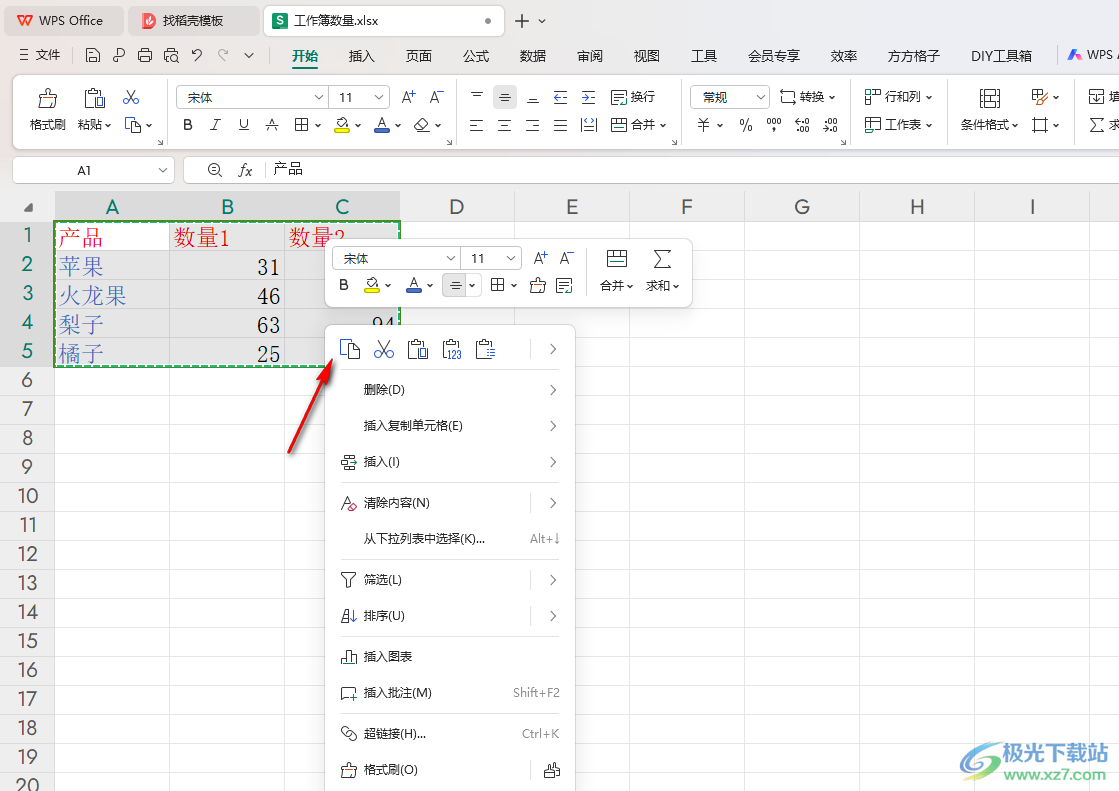
Task: Toggle bold formatting in the ribbon
Action: point(187,125)
